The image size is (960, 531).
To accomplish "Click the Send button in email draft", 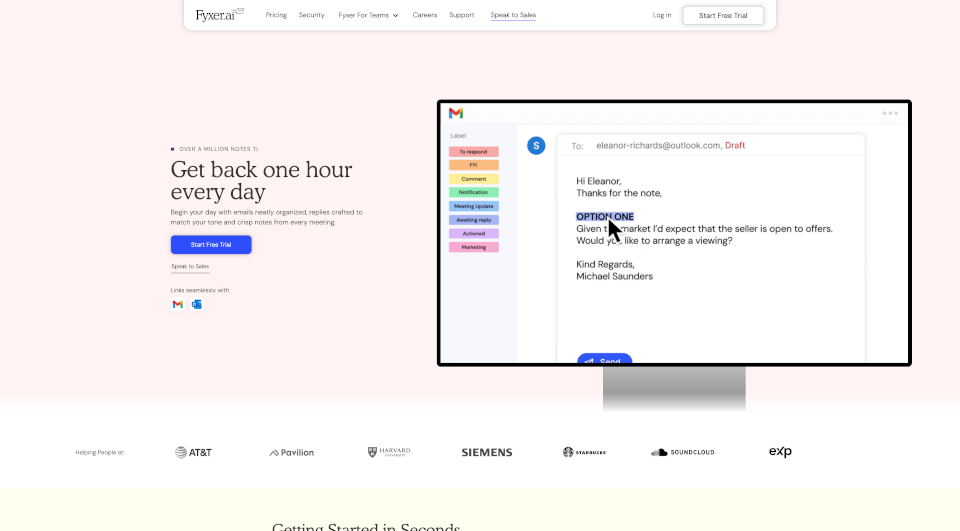I will click(x=604, y=358).
